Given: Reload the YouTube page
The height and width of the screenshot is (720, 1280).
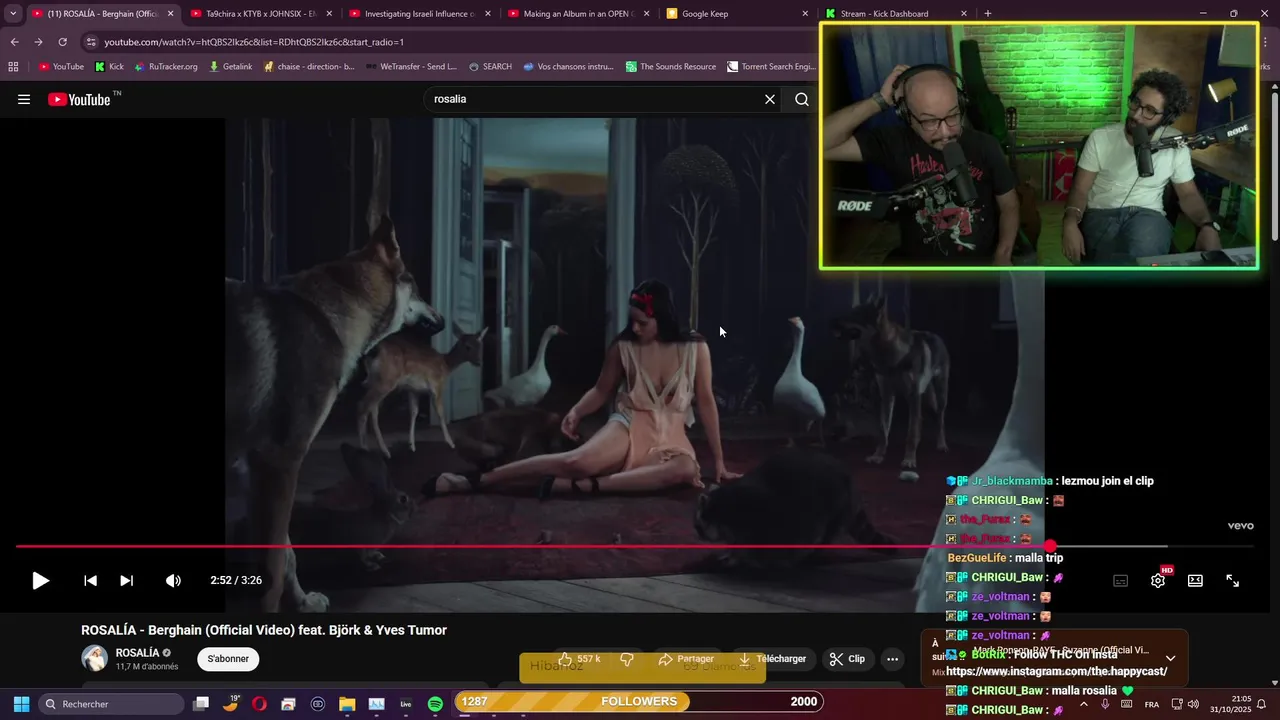Looking at the screenshot, I should click(x=62, y=42).
